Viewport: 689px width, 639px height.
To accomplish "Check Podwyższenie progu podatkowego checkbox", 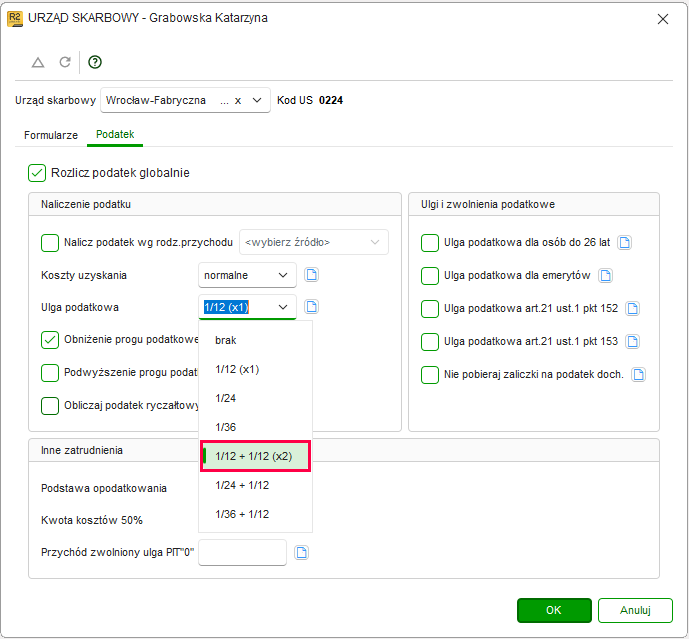I will (x=50, y=373).
